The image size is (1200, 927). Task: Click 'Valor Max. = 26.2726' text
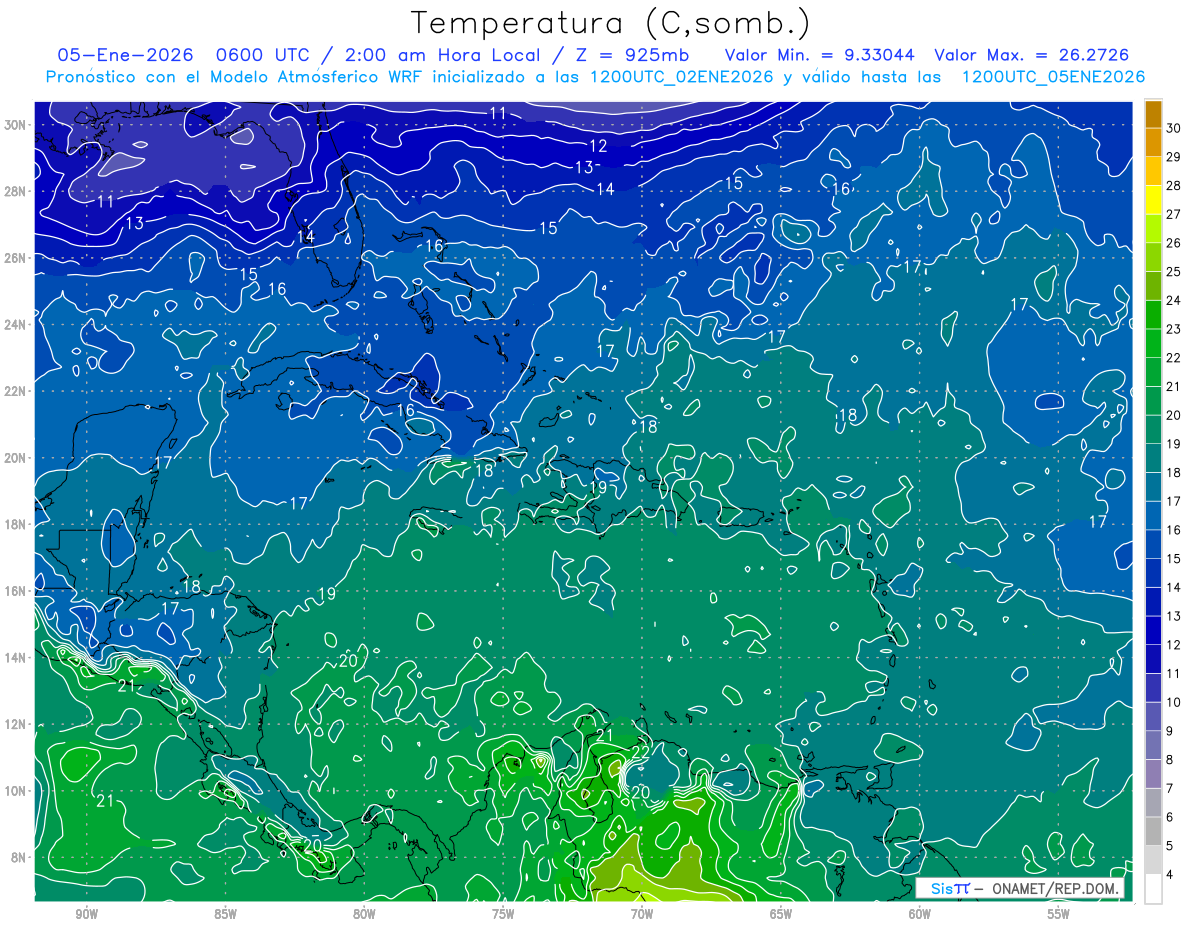(1032, 55)
